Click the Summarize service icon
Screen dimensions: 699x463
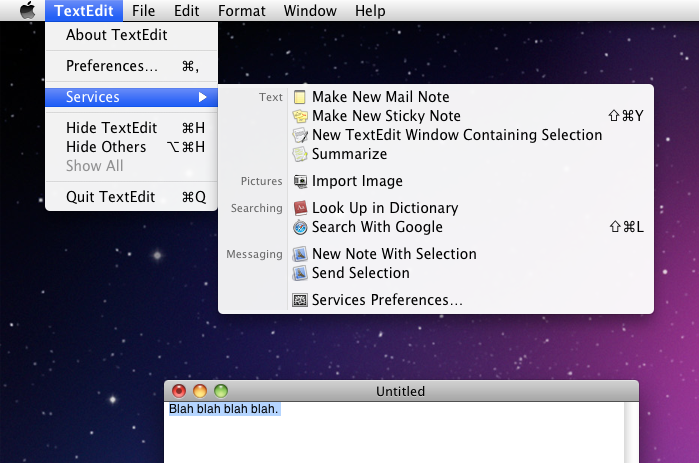pyautogui.click(x=300, y=154)
